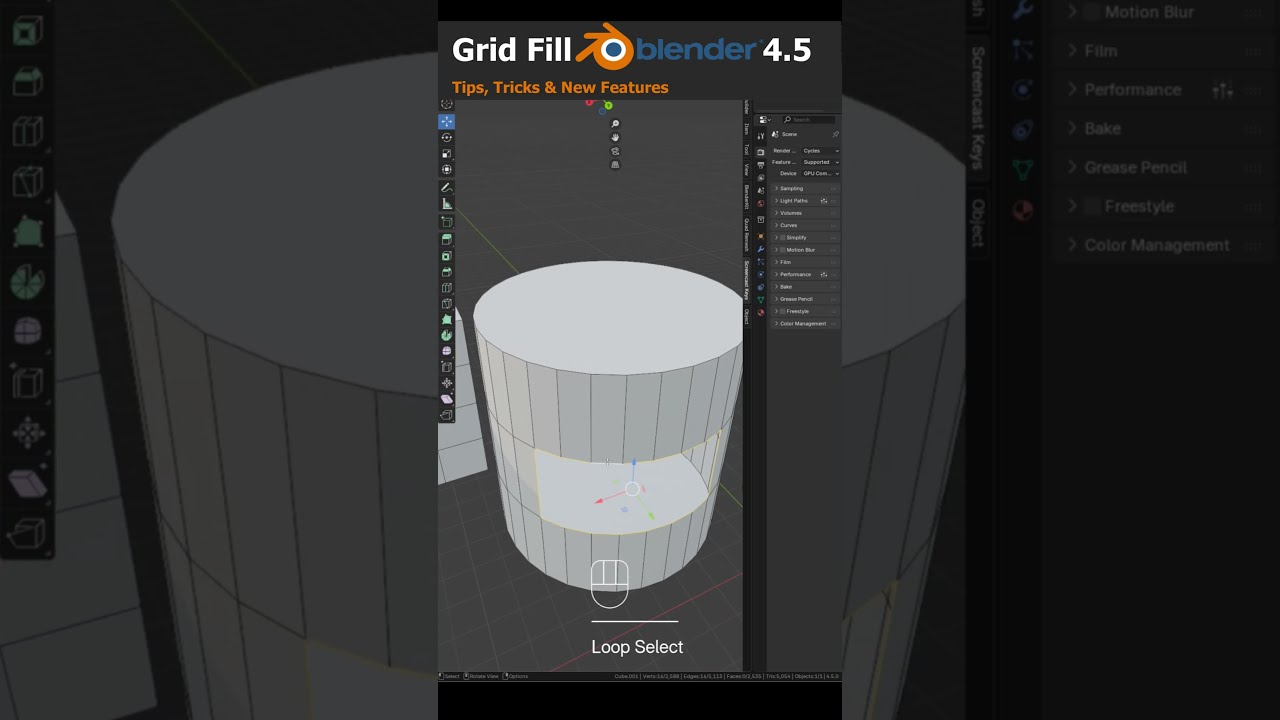Select the Inset Faces tool
The width and height of the screenshot is (1280, 720).
coord(447,256)
